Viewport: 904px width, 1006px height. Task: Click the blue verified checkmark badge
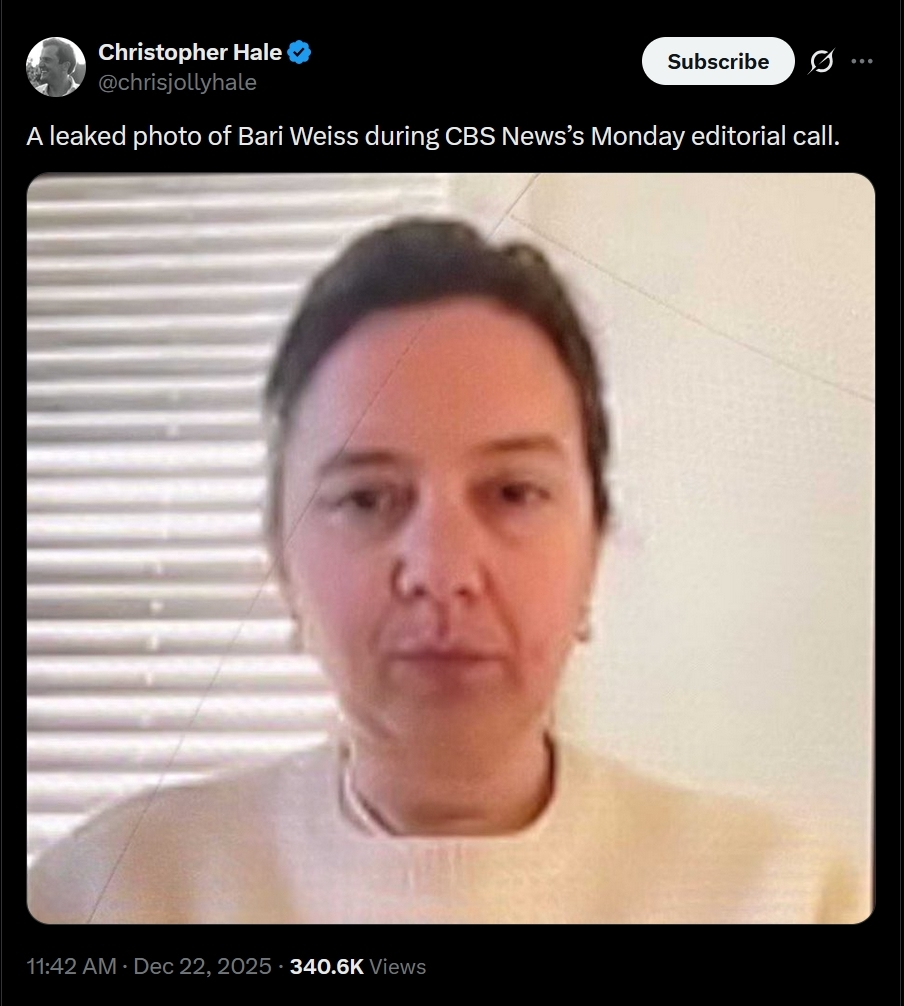pos(299,52)
